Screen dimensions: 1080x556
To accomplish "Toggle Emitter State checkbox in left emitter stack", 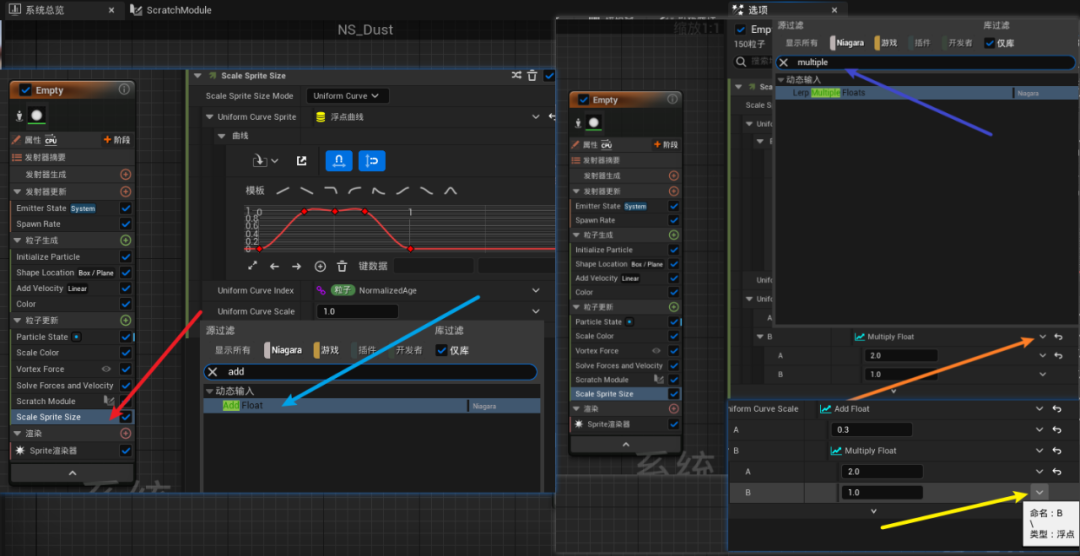I will tap(125, 208).
